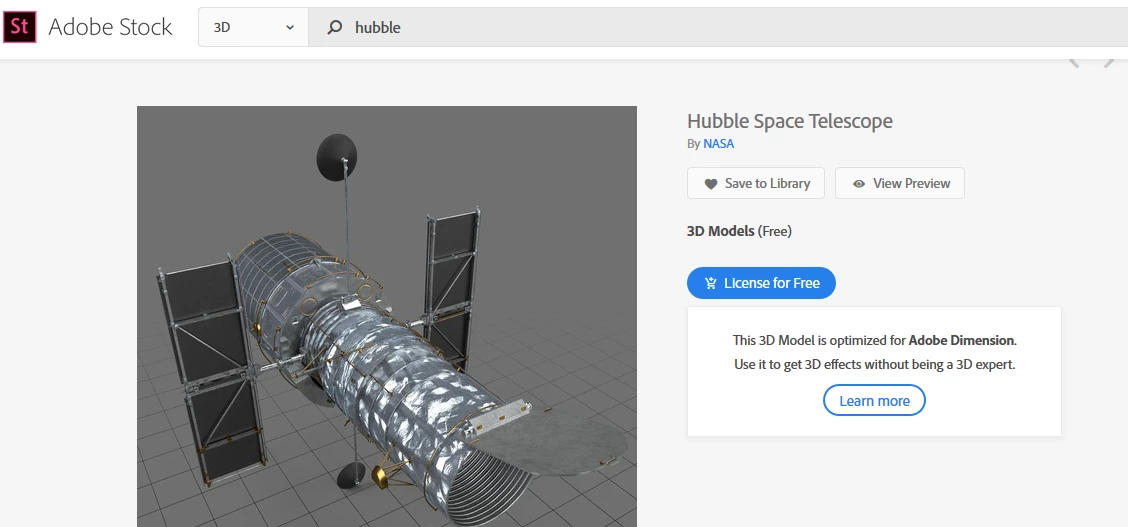Open the NASA contributor link
This screenshot has height=527, width=1128.
pos(719,143)
